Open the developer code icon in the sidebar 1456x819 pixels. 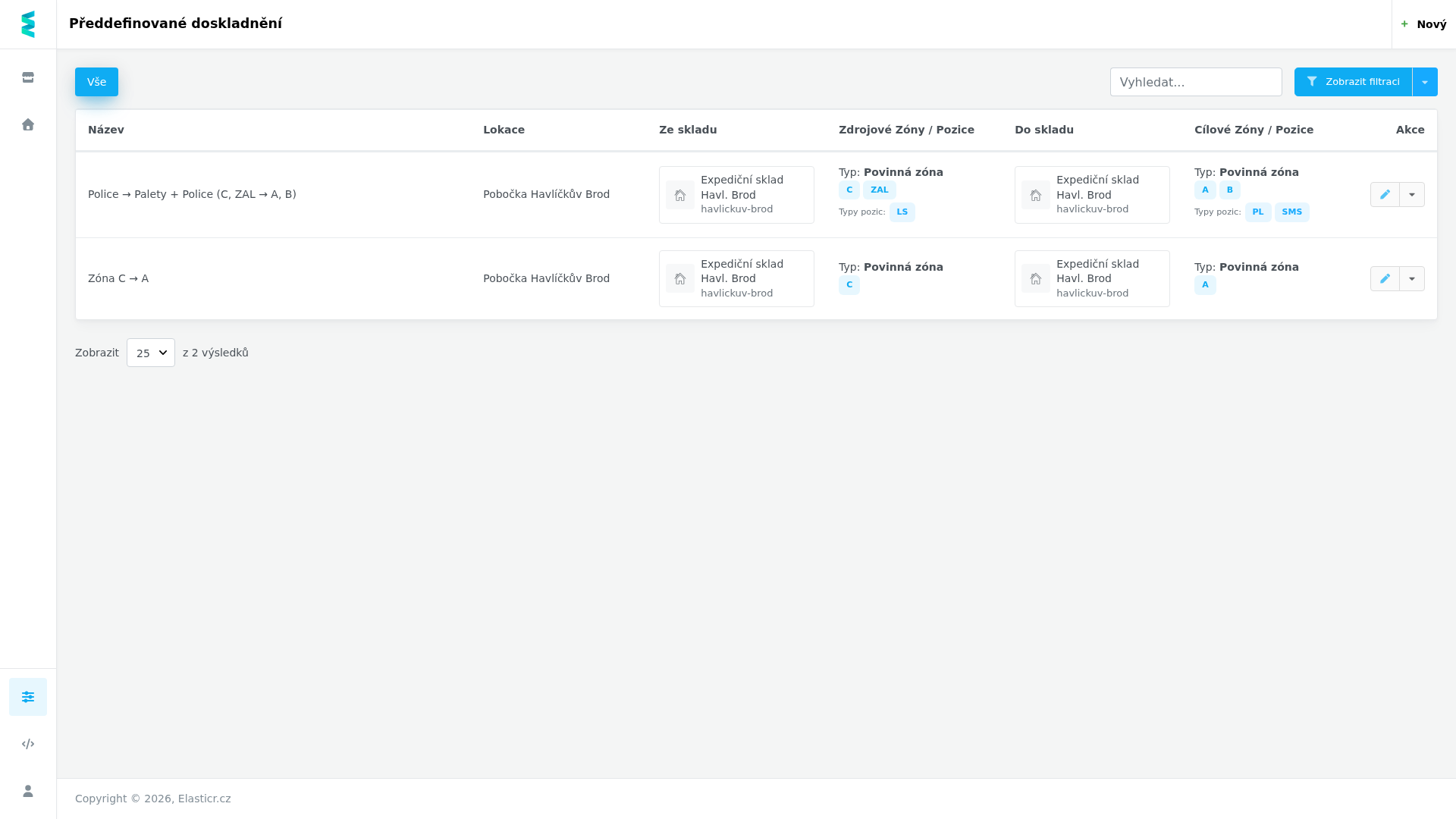coord(28,744)
